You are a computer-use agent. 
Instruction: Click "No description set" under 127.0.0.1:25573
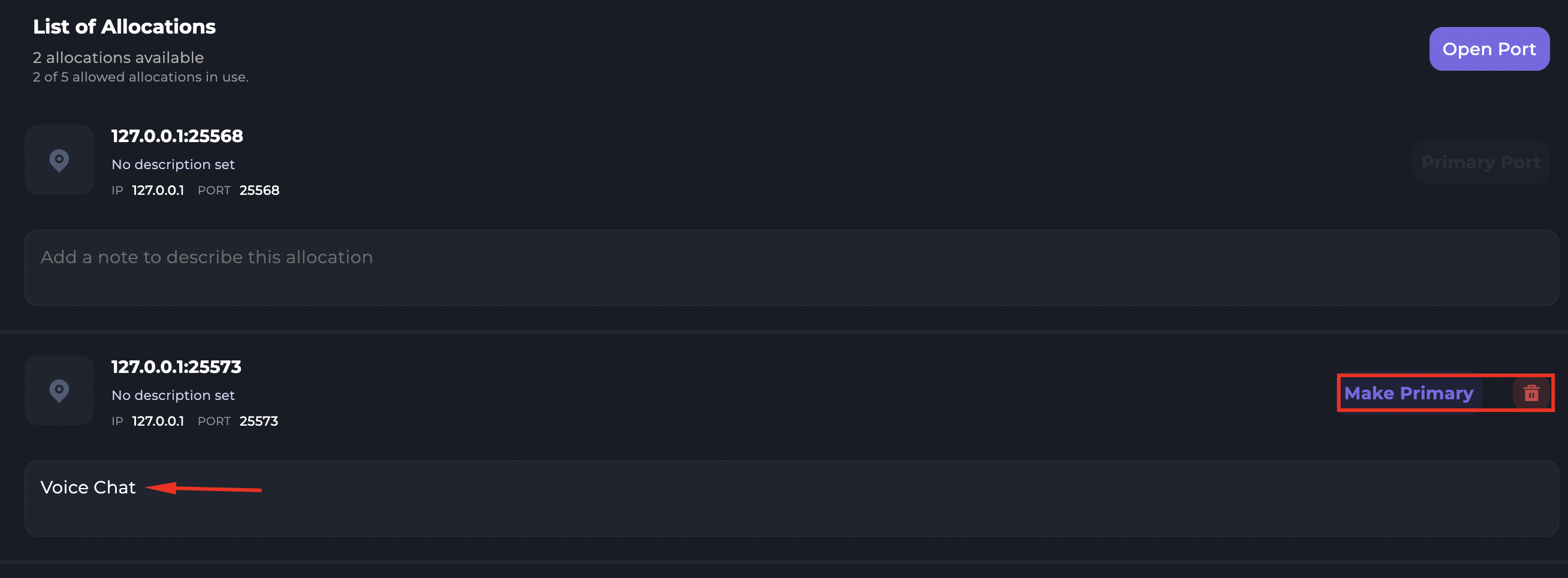tap(173, 395)
